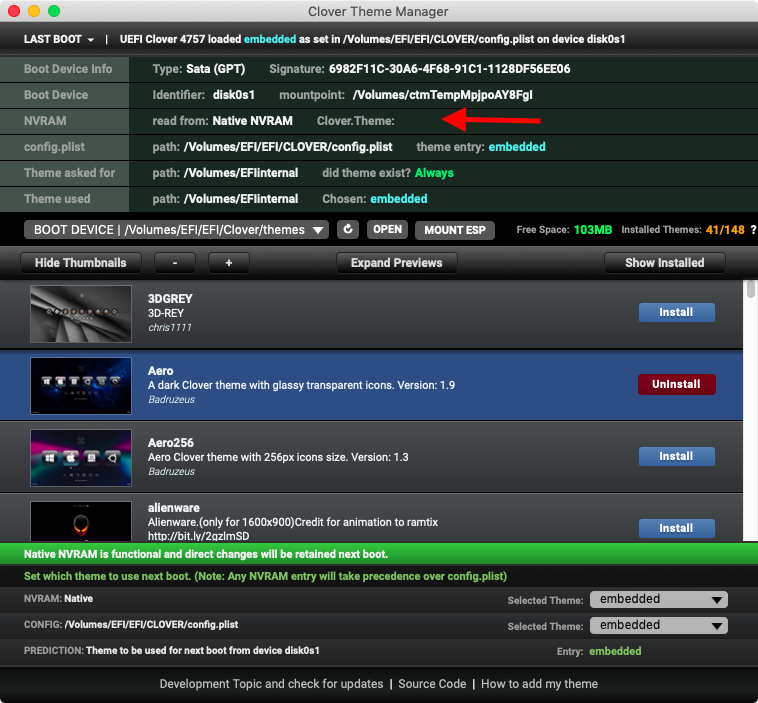Viewport: 758px width, 703px height.
Task: Minimize window with the yellow button
Action: [34, 11]
